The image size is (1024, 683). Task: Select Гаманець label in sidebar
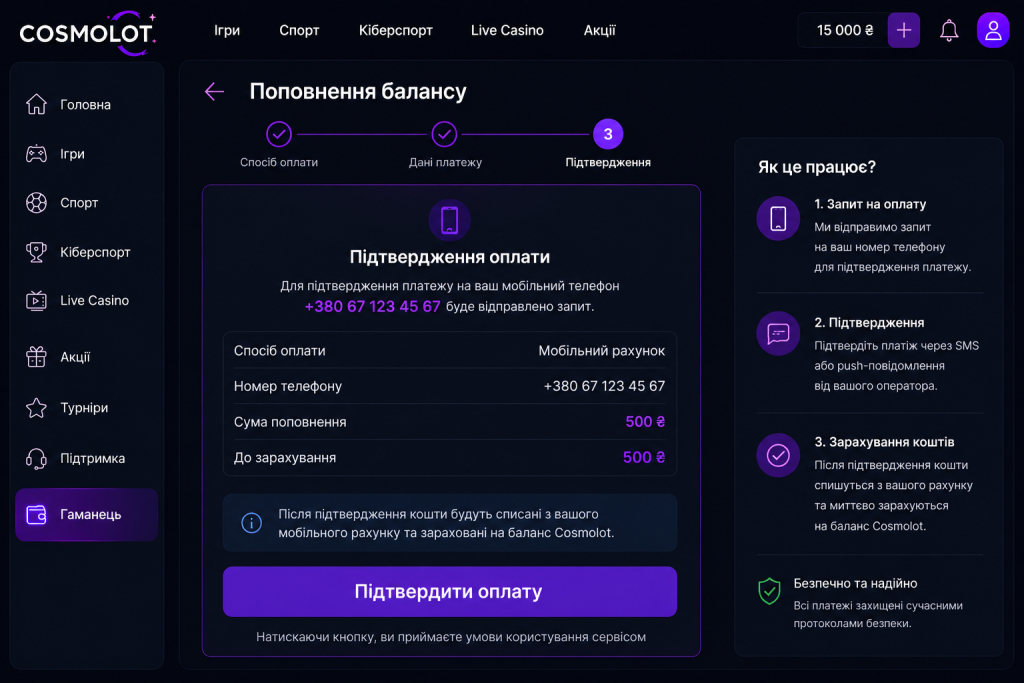[x=91, y=515]
